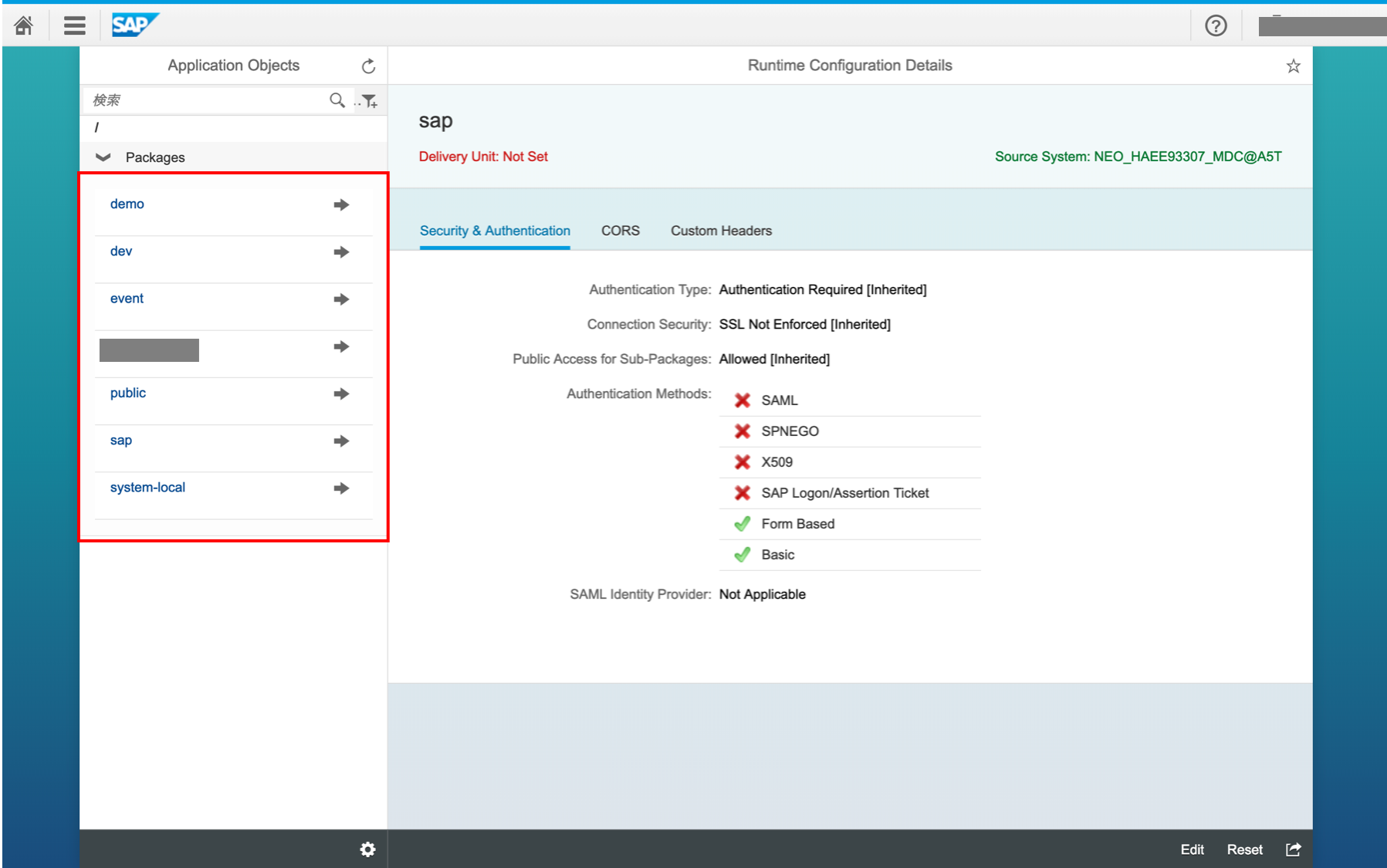The height and width of the screenshot is (868, 1387).
Task: Disable the Form Based authentication method
Action: coord(742,523)
